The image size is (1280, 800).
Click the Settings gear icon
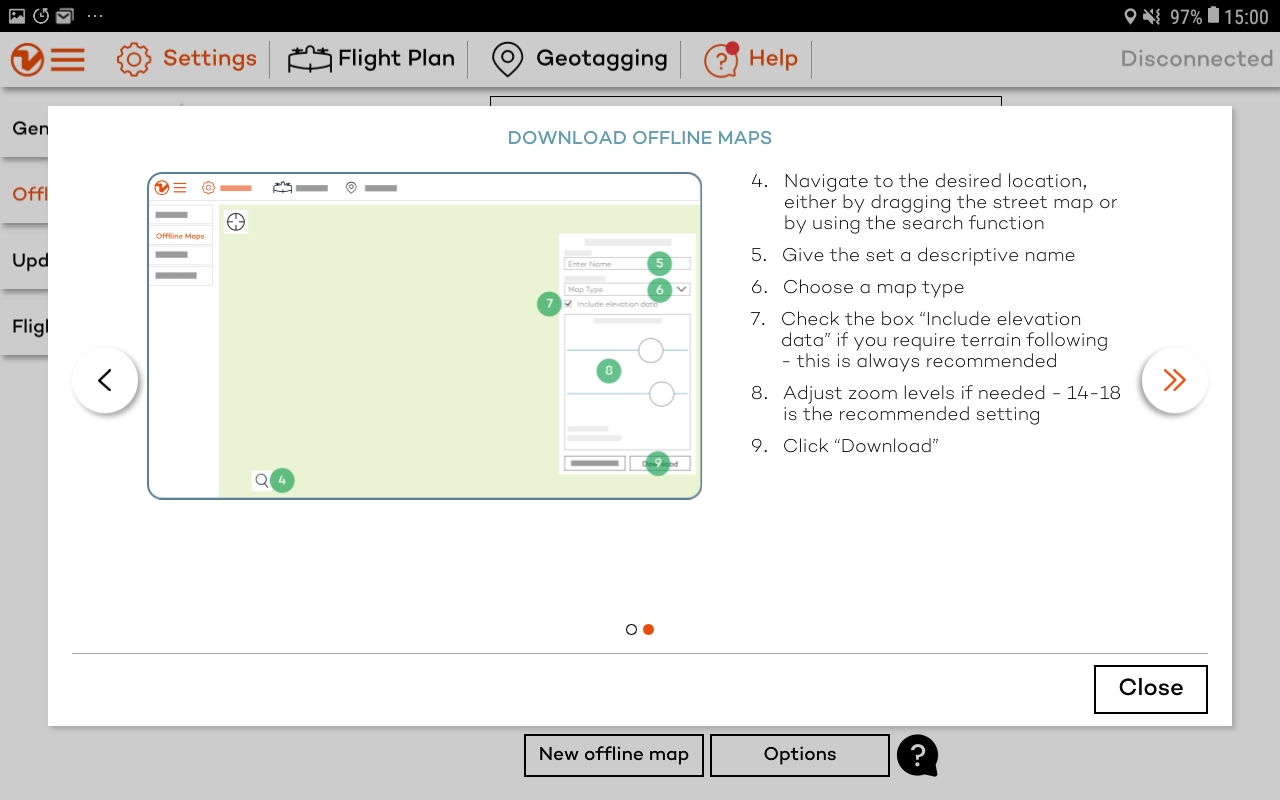(134, 60)
